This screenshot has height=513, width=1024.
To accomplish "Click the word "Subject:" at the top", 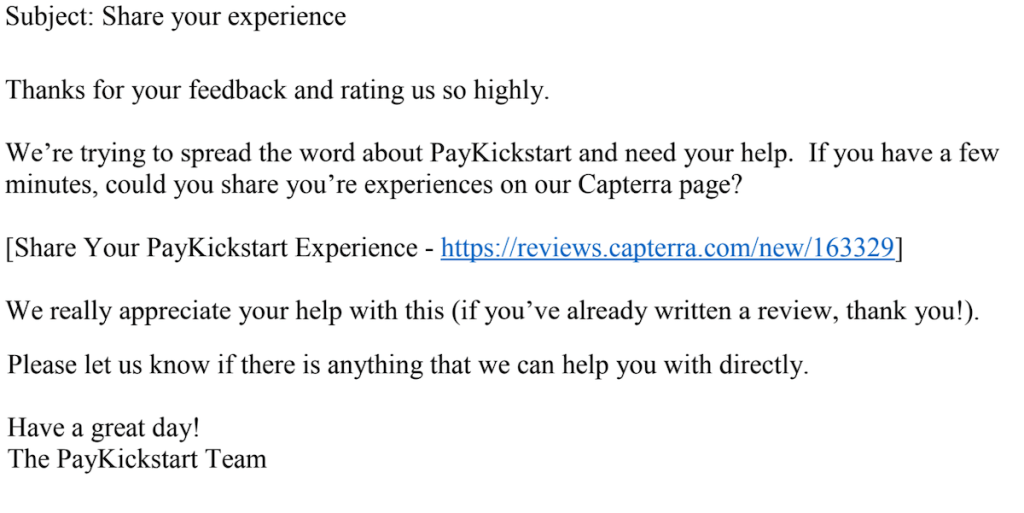I will pos(50,17).
